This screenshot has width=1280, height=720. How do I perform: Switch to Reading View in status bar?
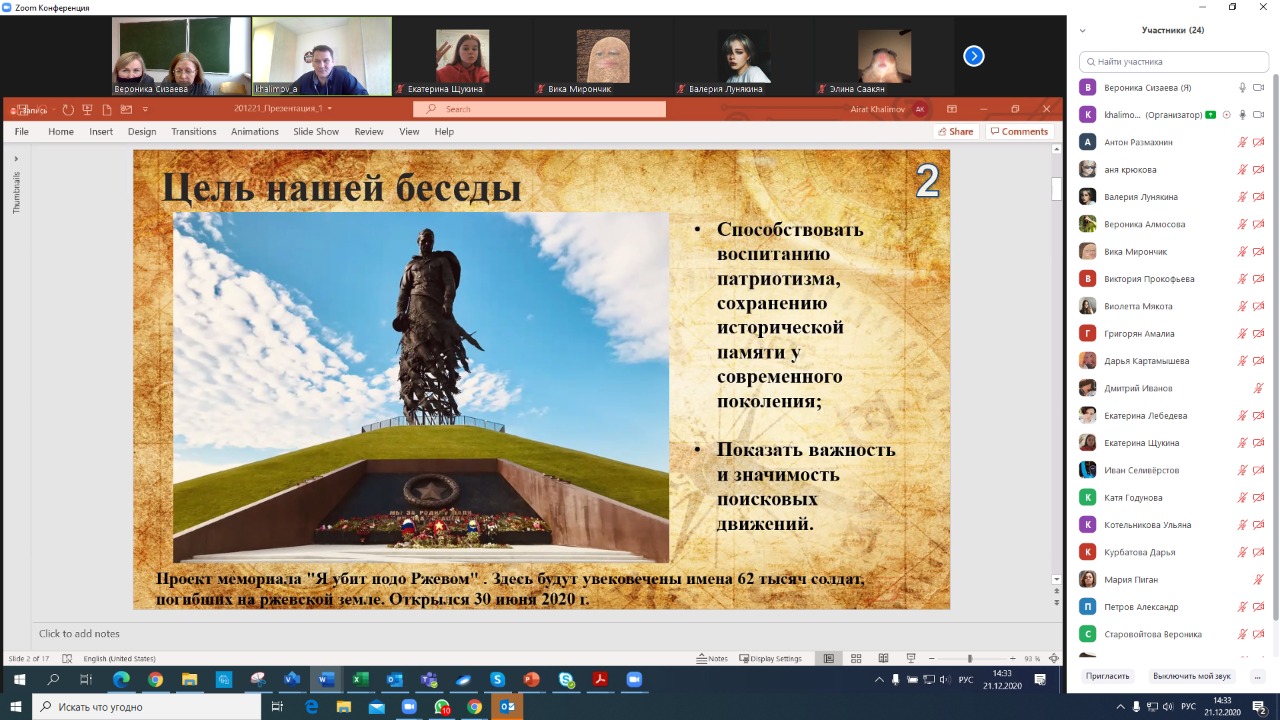pyautogui.click(x=883, y=659)
